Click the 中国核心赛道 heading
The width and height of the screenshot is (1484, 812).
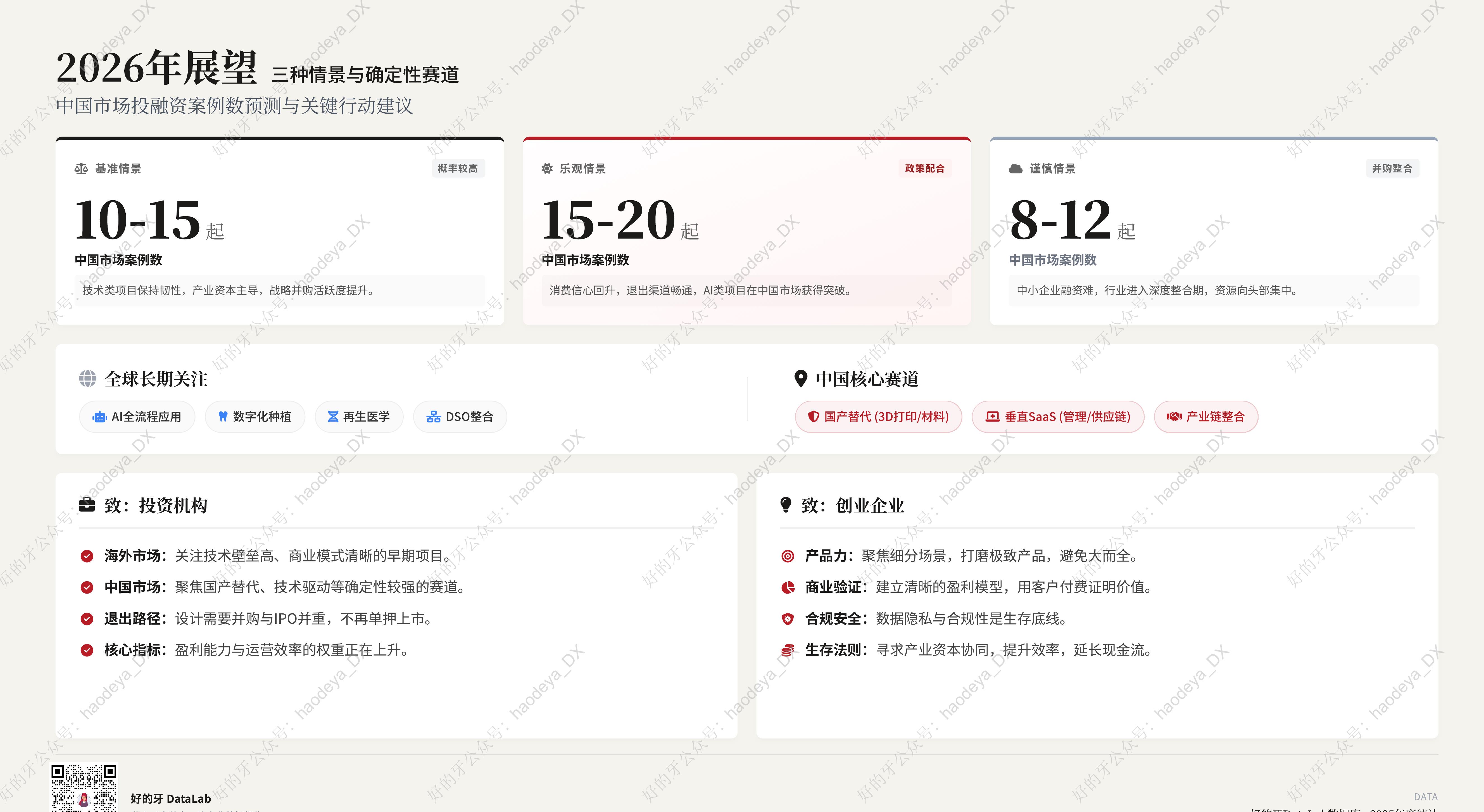click(867, 379)
